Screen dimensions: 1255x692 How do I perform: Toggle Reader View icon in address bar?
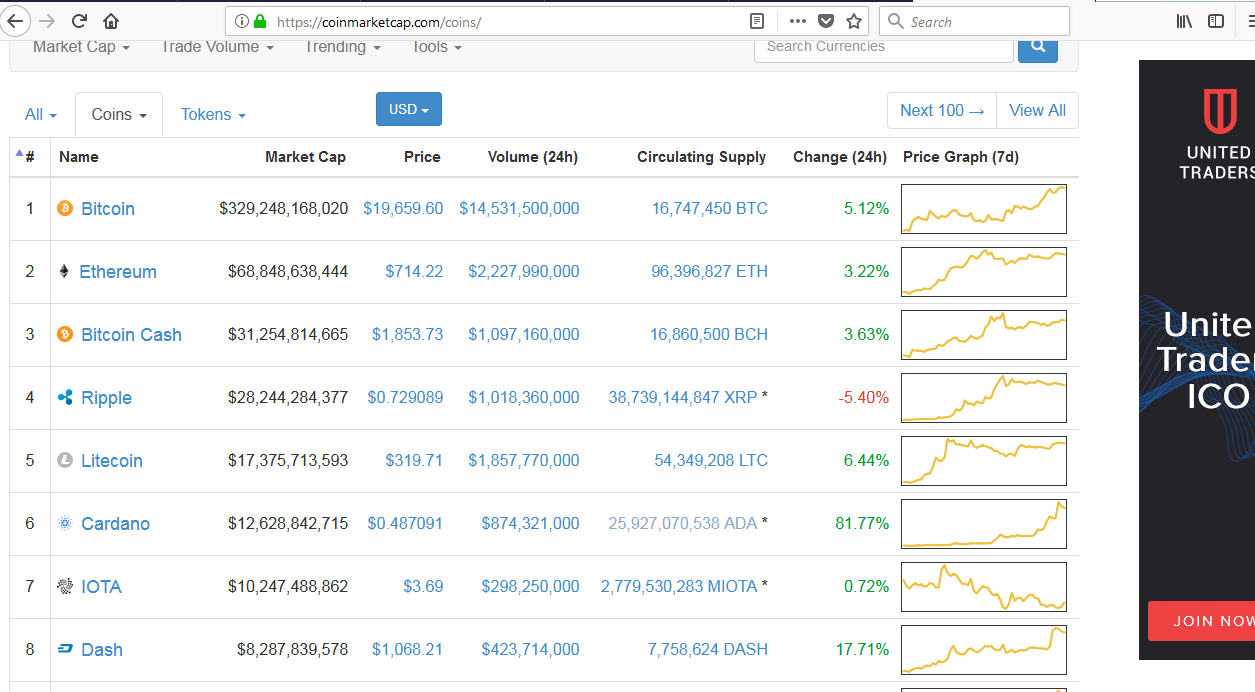[758, 21]
